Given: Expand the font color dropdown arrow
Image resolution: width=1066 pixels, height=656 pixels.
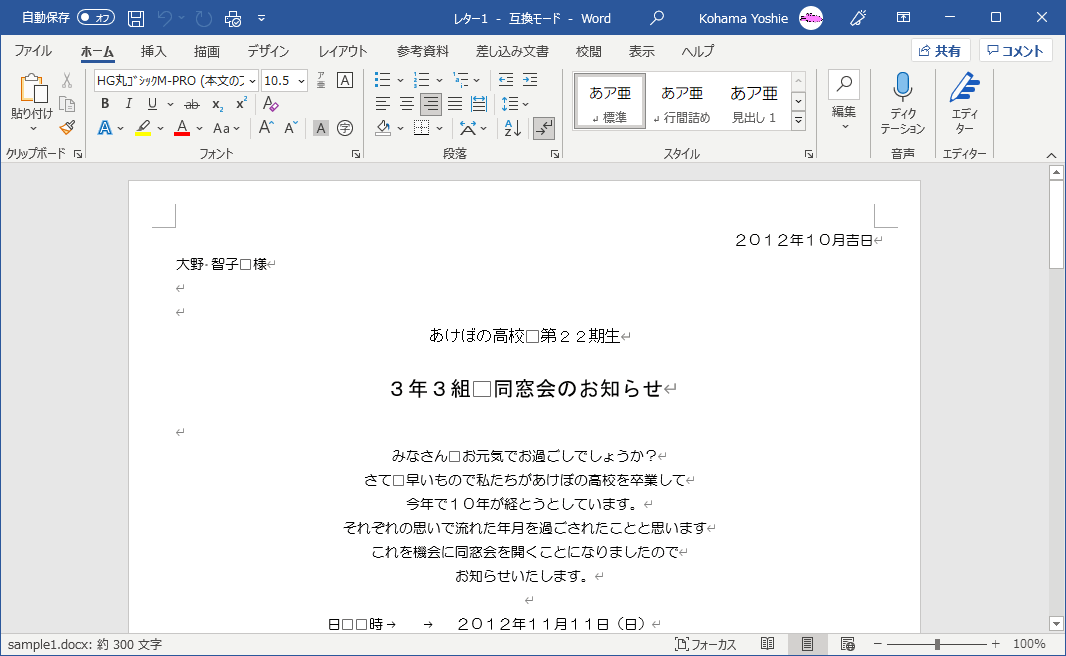Looking at the screenshot, I should (x=199, y=128).
